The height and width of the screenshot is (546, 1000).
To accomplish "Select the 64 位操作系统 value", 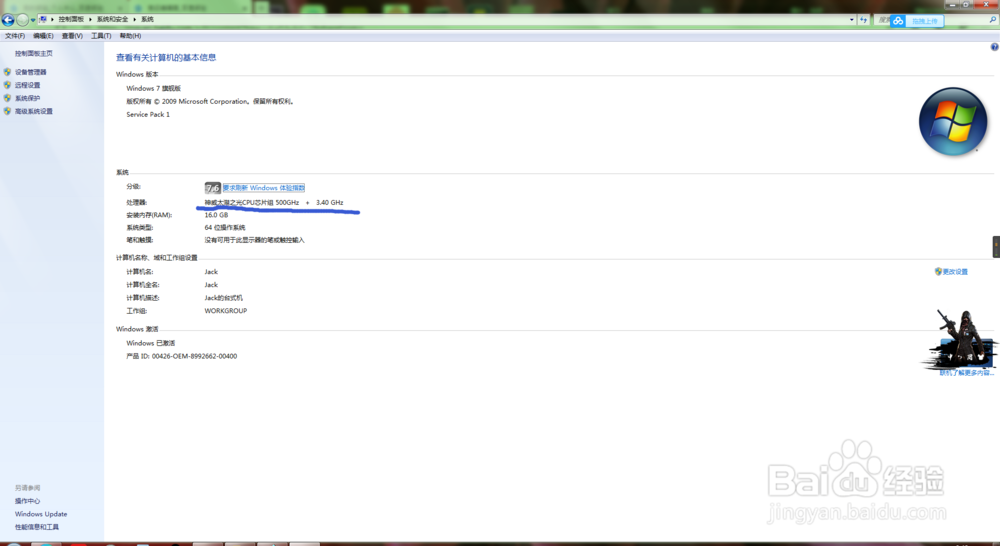I will click(x=225, y=227).
